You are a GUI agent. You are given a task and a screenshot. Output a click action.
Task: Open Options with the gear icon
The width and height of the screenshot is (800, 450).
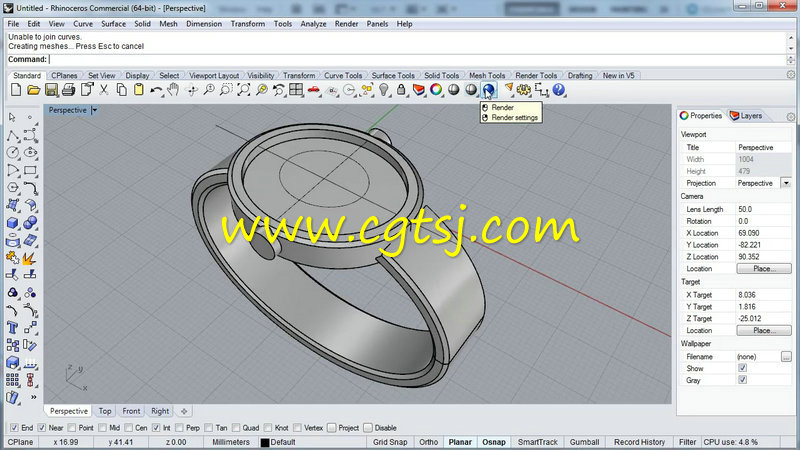(x=523, y=90)
